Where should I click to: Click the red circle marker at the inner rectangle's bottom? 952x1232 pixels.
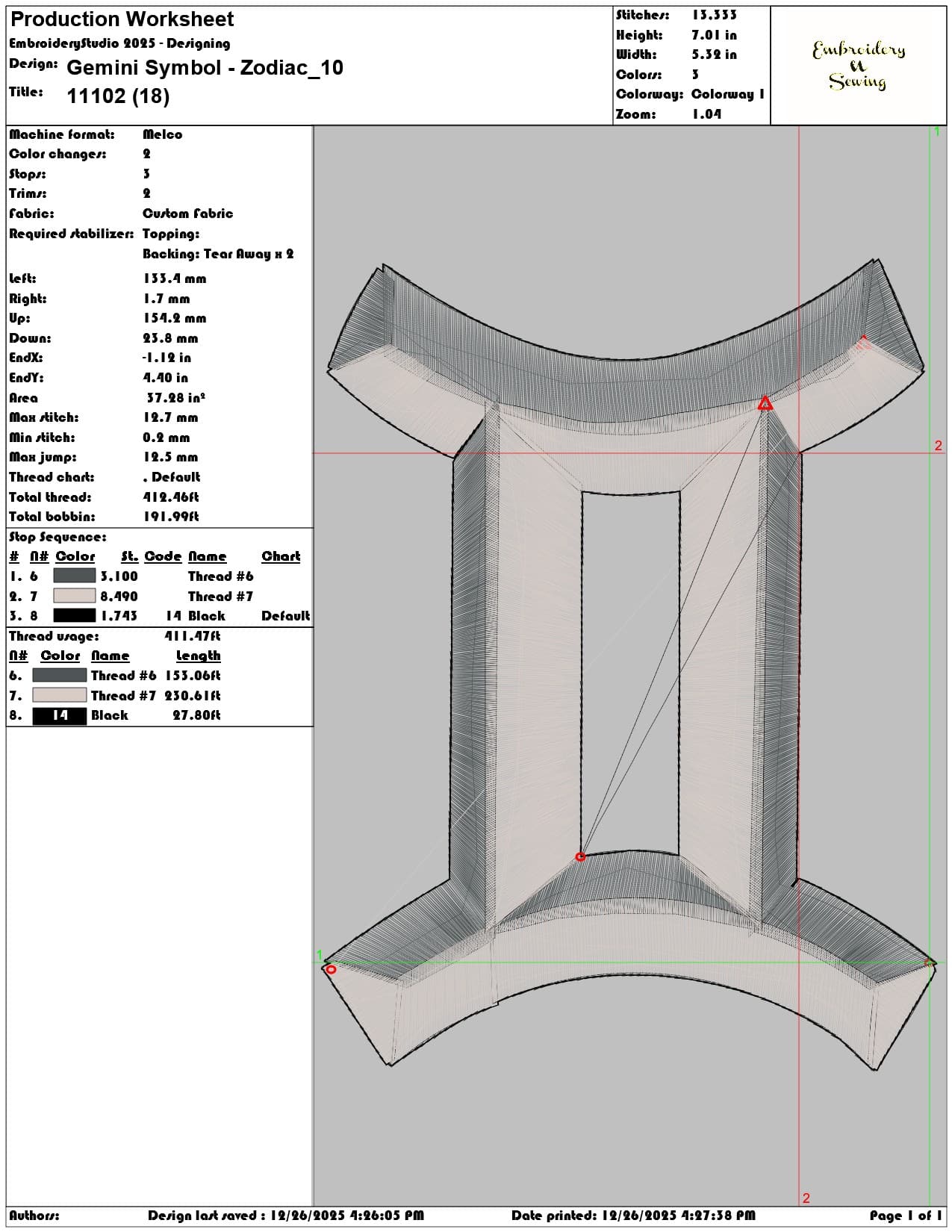click(580, 856)
